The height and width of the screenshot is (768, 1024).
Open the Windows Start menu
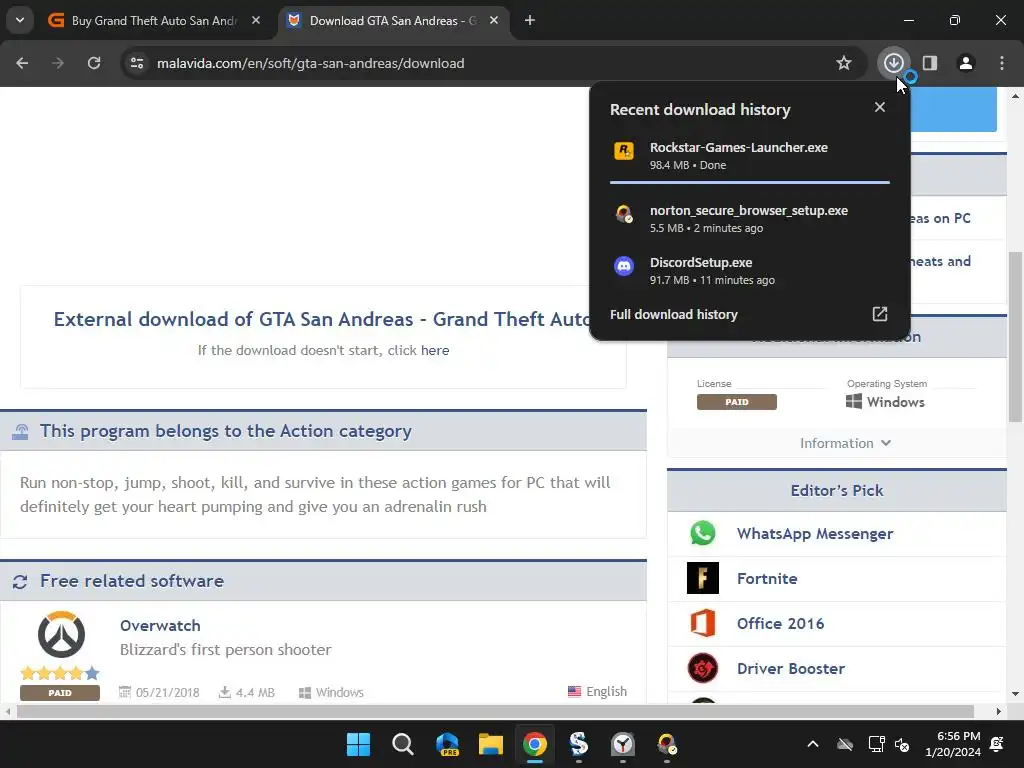[x=358, y=744]
